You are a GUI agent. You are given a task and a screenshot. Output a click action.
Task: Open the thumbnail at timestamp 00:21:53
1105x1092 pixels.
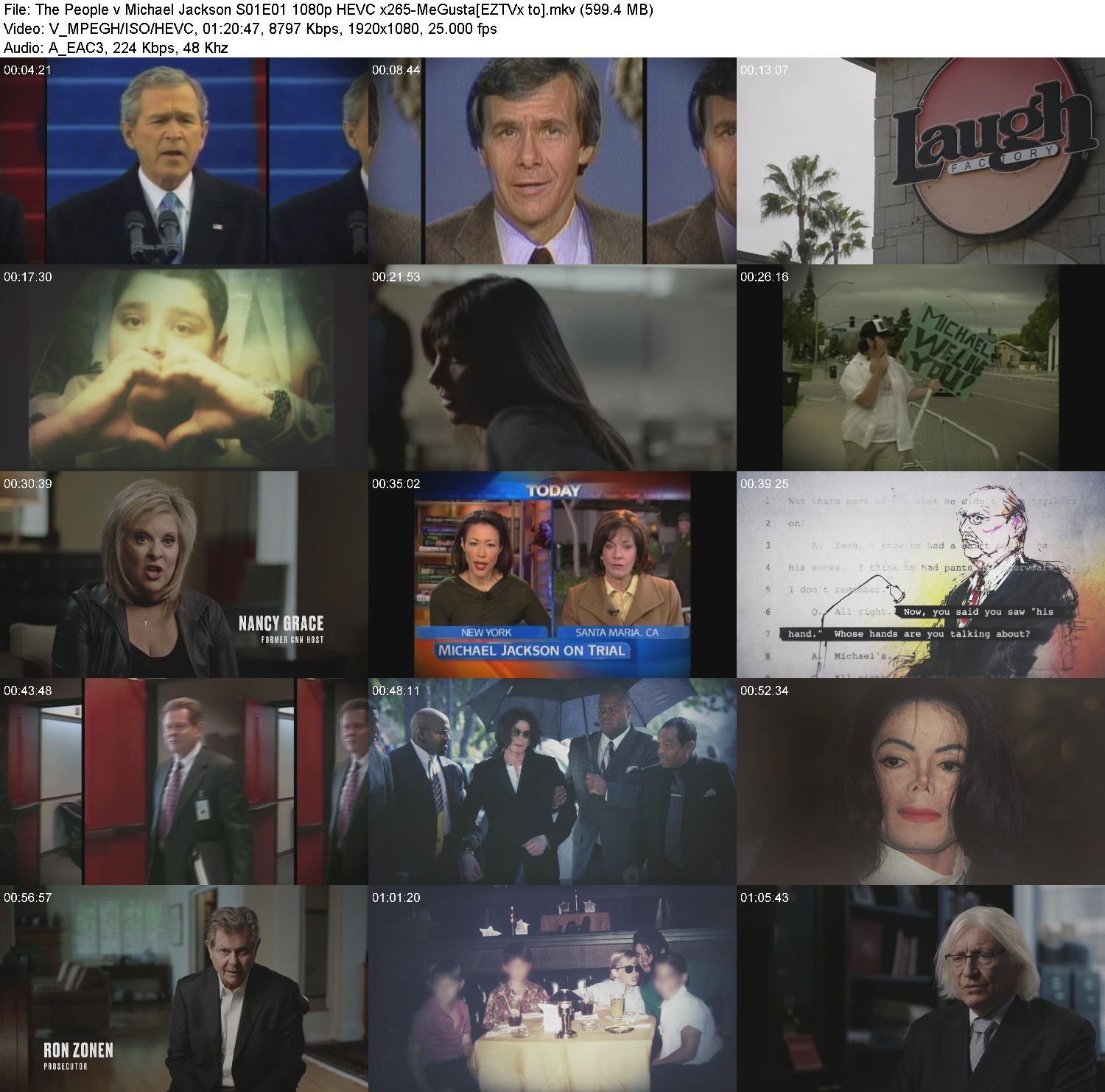[552, 367]
